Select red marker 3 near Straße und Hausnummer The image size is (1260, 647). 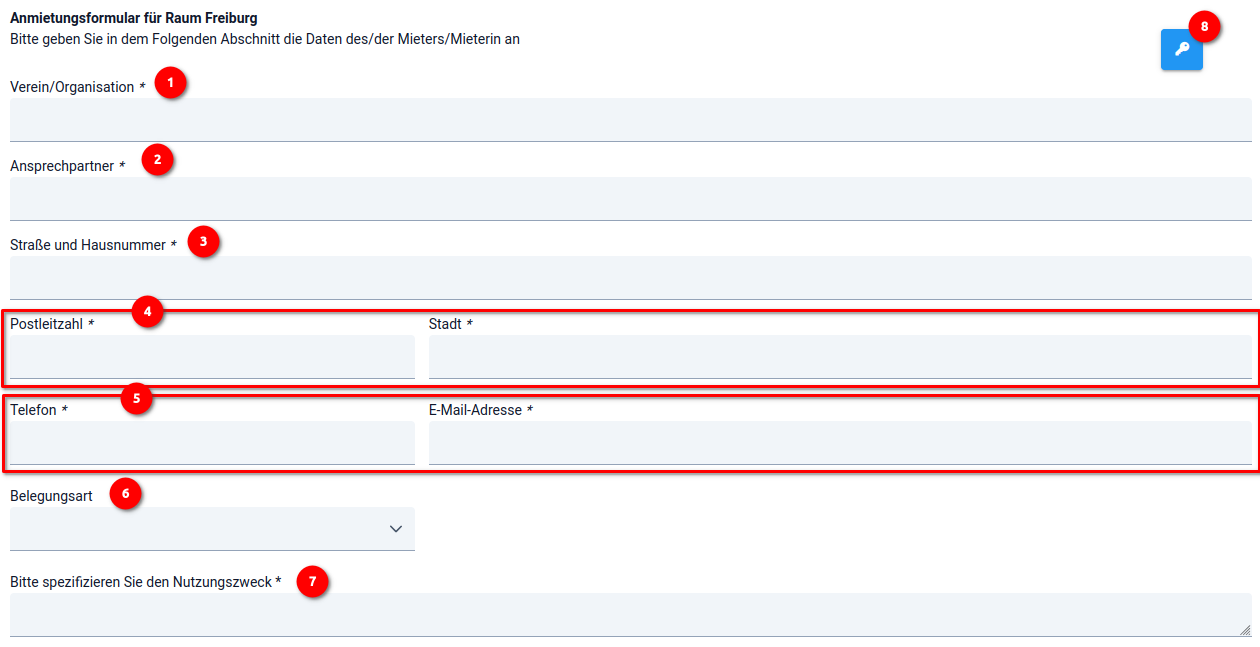204,241
